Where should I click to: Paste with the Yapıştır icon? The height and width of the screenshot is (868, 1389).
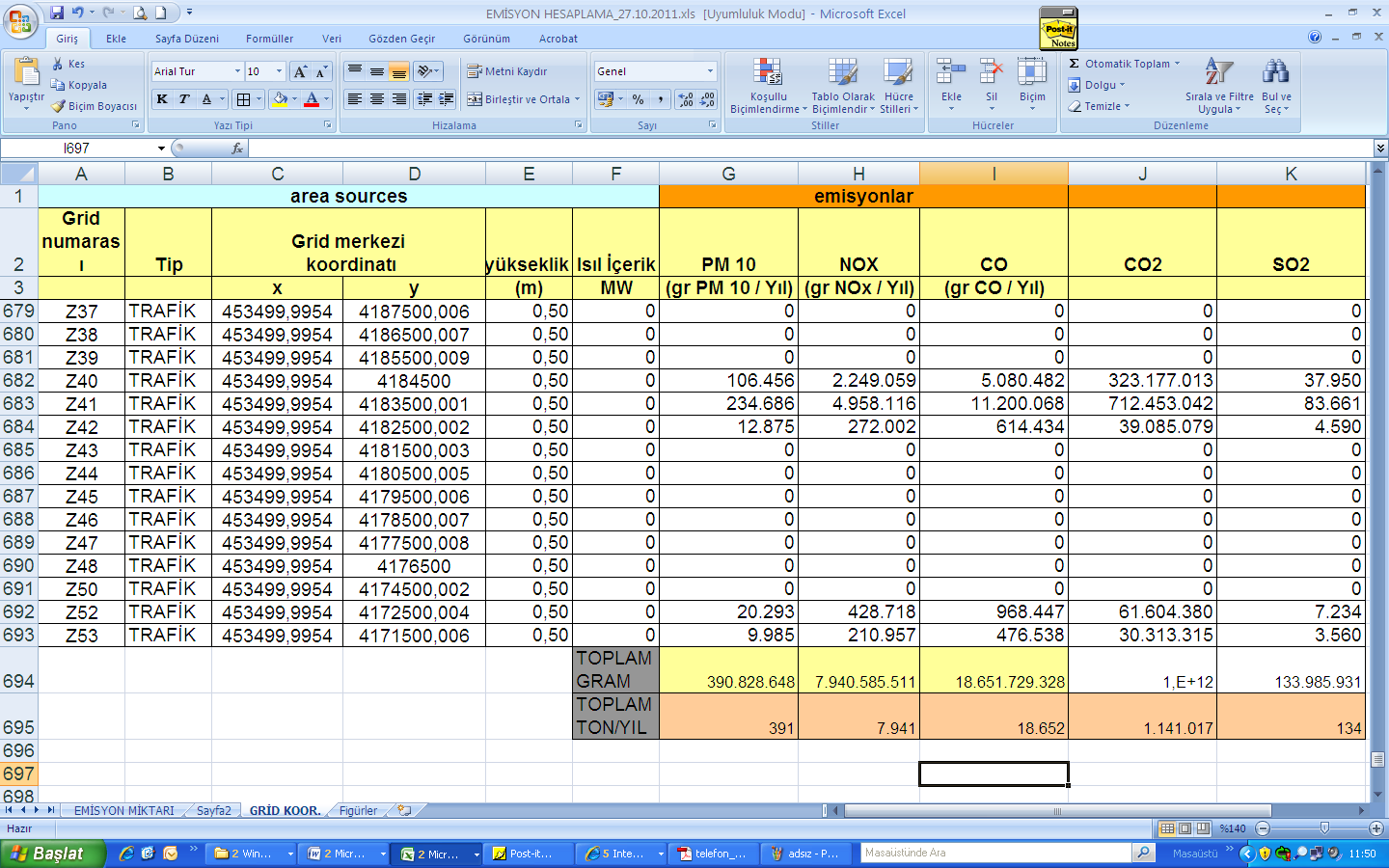click(x=26, y=73)
